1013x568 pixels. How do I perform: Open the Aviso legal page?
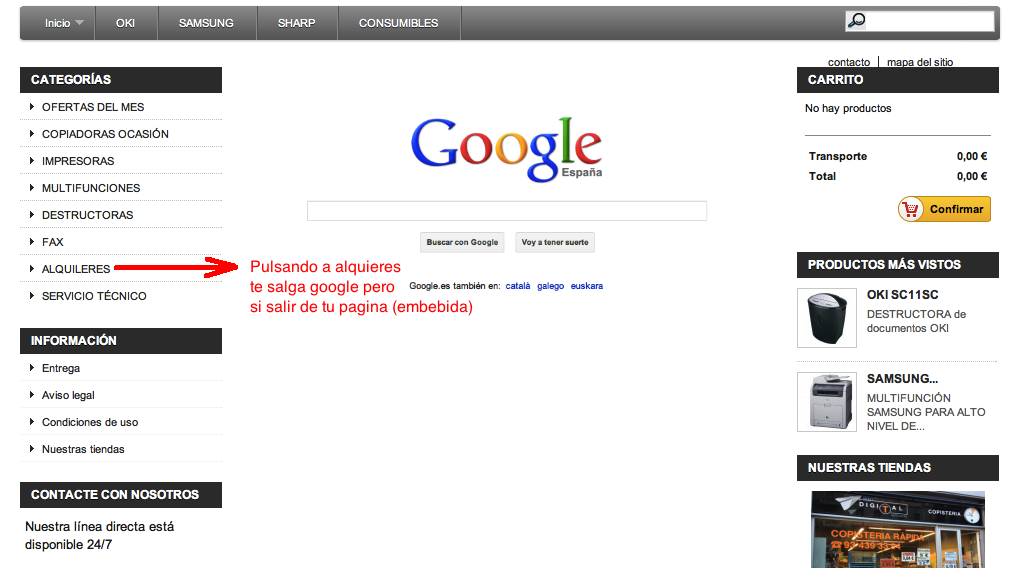tap(68, 395)
